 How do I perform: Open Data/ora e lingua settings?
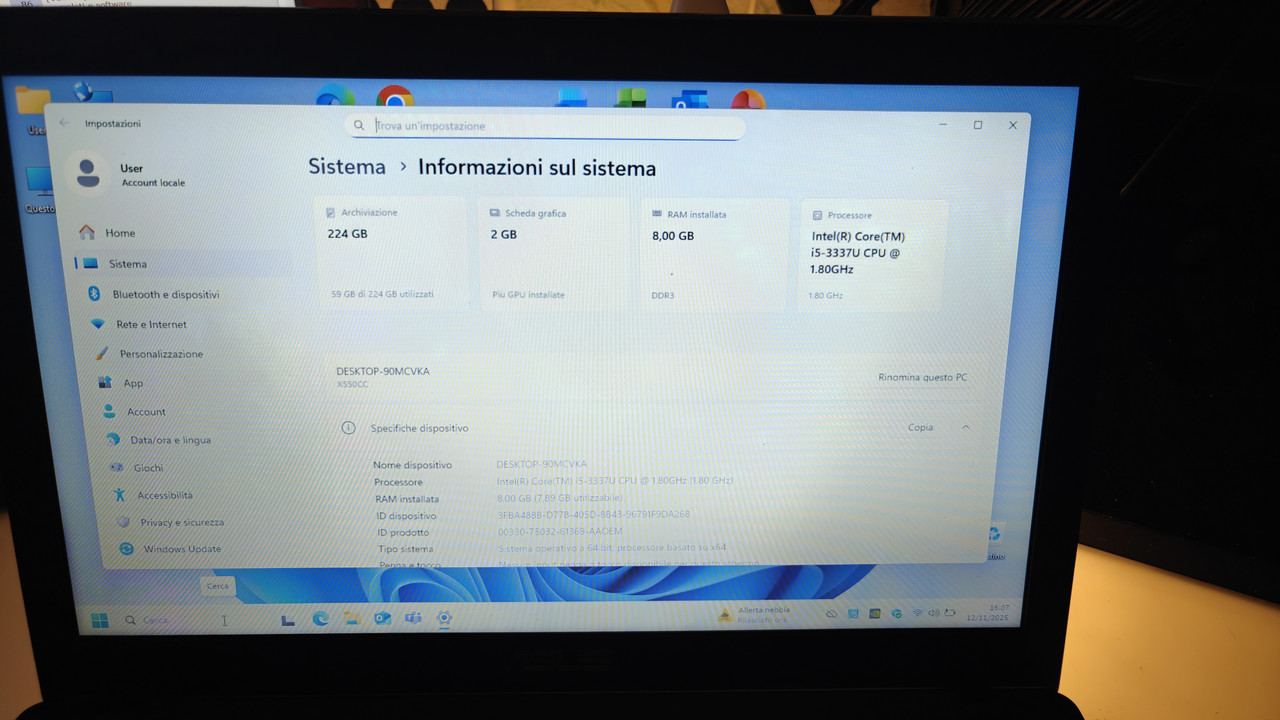tap(172, 440)
